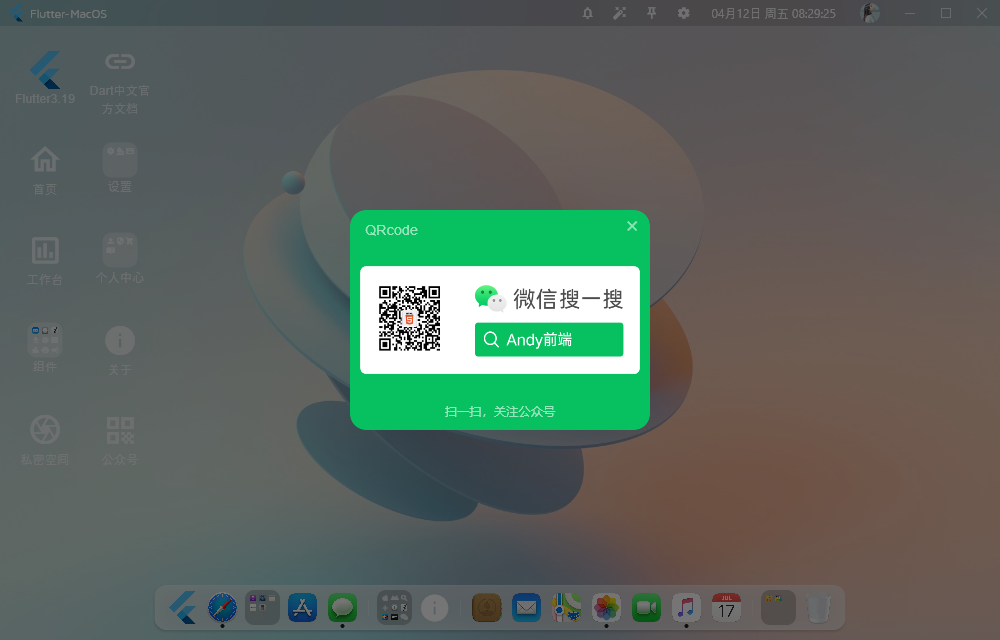Open the 首页 home icon
The height and width of the screenshot is (640, 1000).
[x=45, y=159]
